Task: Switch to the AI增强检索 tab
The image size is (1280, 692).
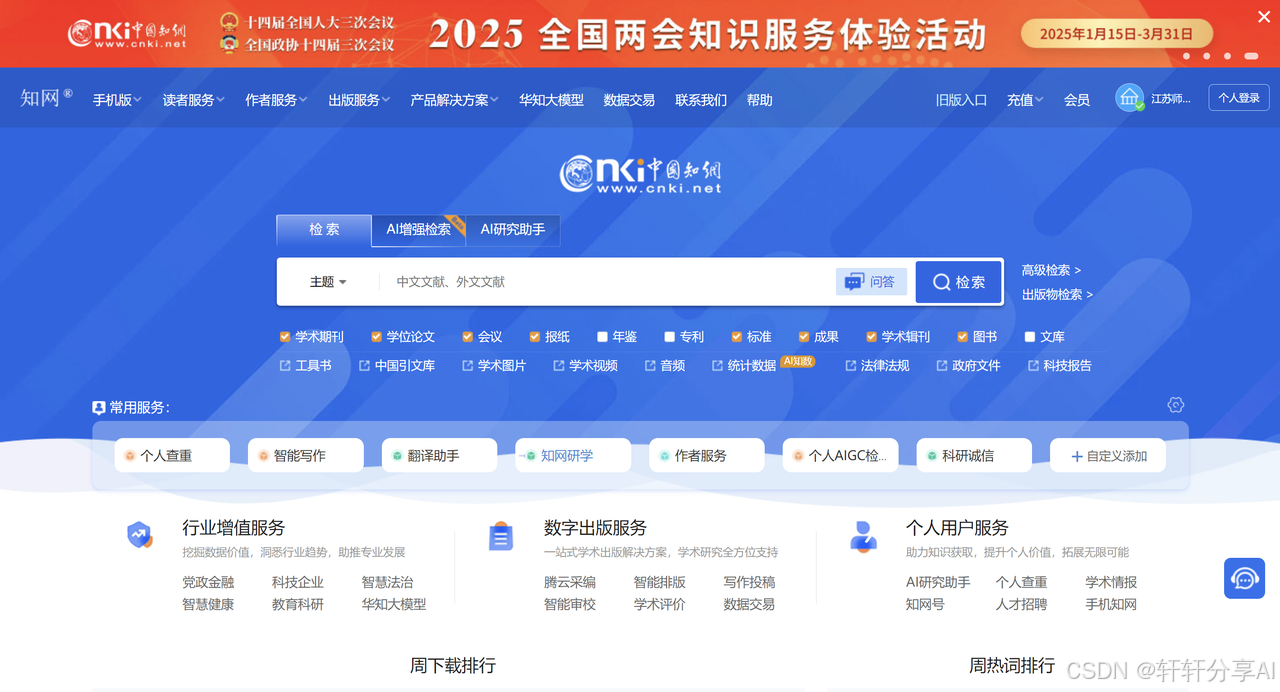Action: coord(418,229)
